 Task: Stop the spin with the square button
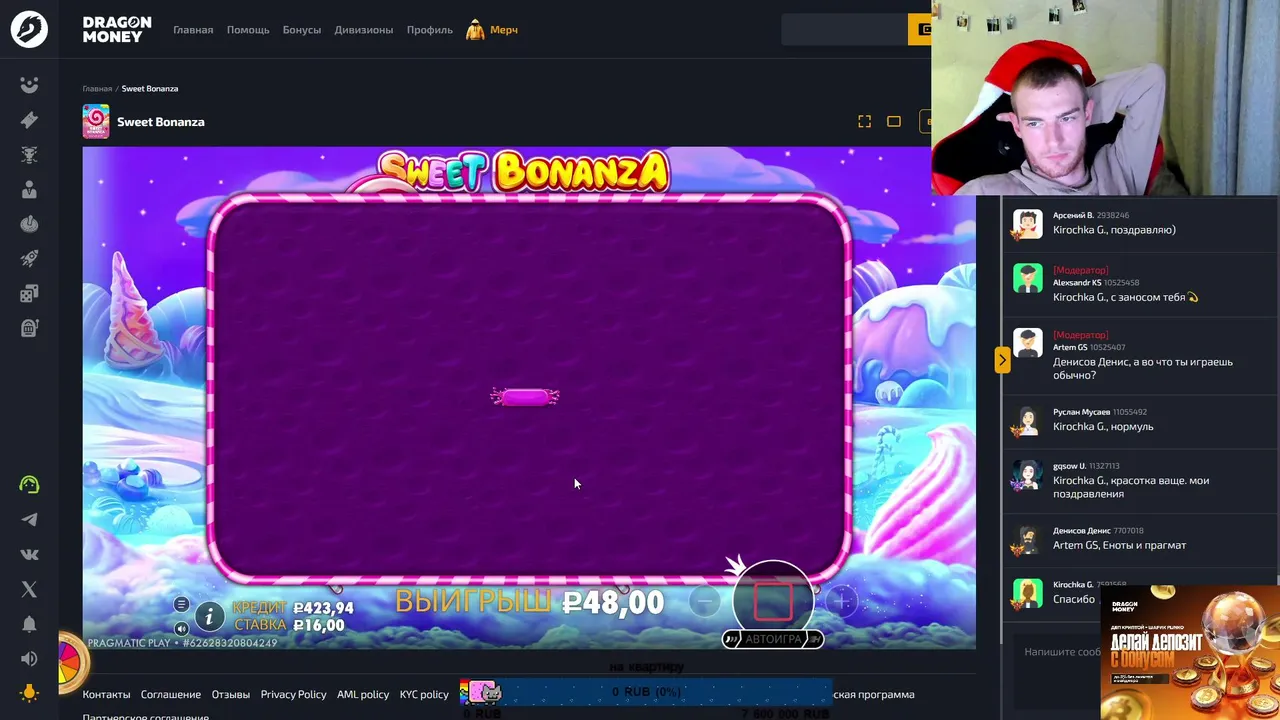(x=773, y=600)
